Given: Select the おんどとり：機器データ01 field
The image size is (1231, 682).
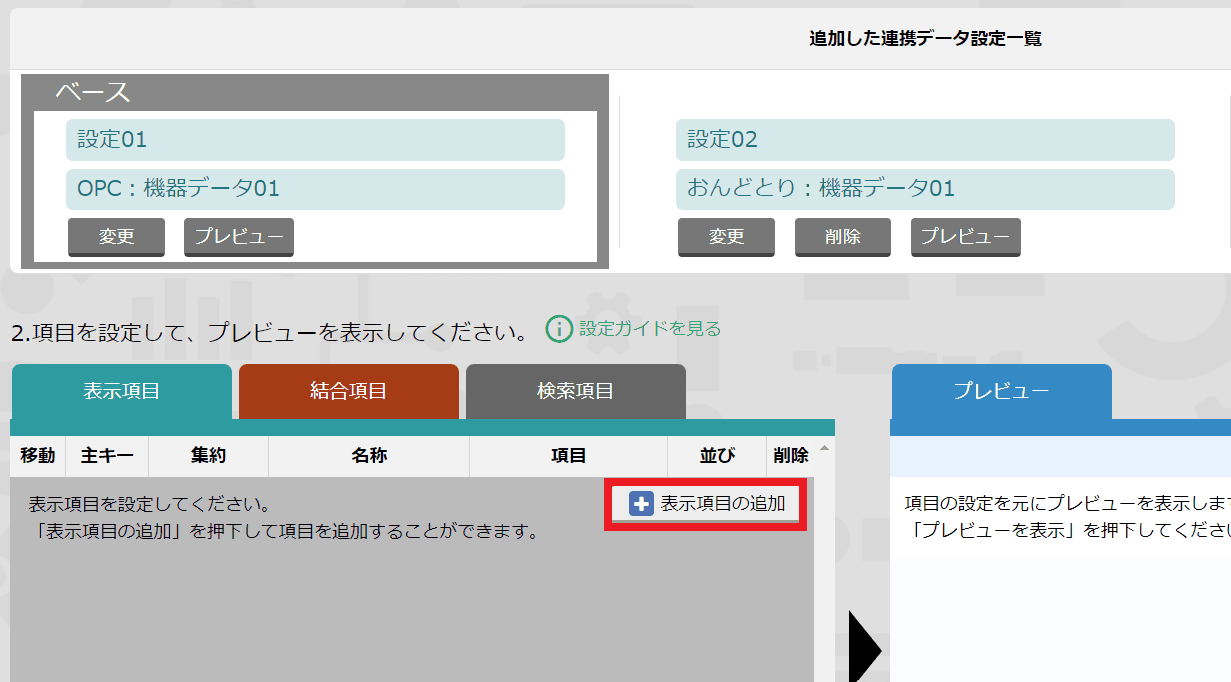Looking at the screenshot, I should coord(925,190).
